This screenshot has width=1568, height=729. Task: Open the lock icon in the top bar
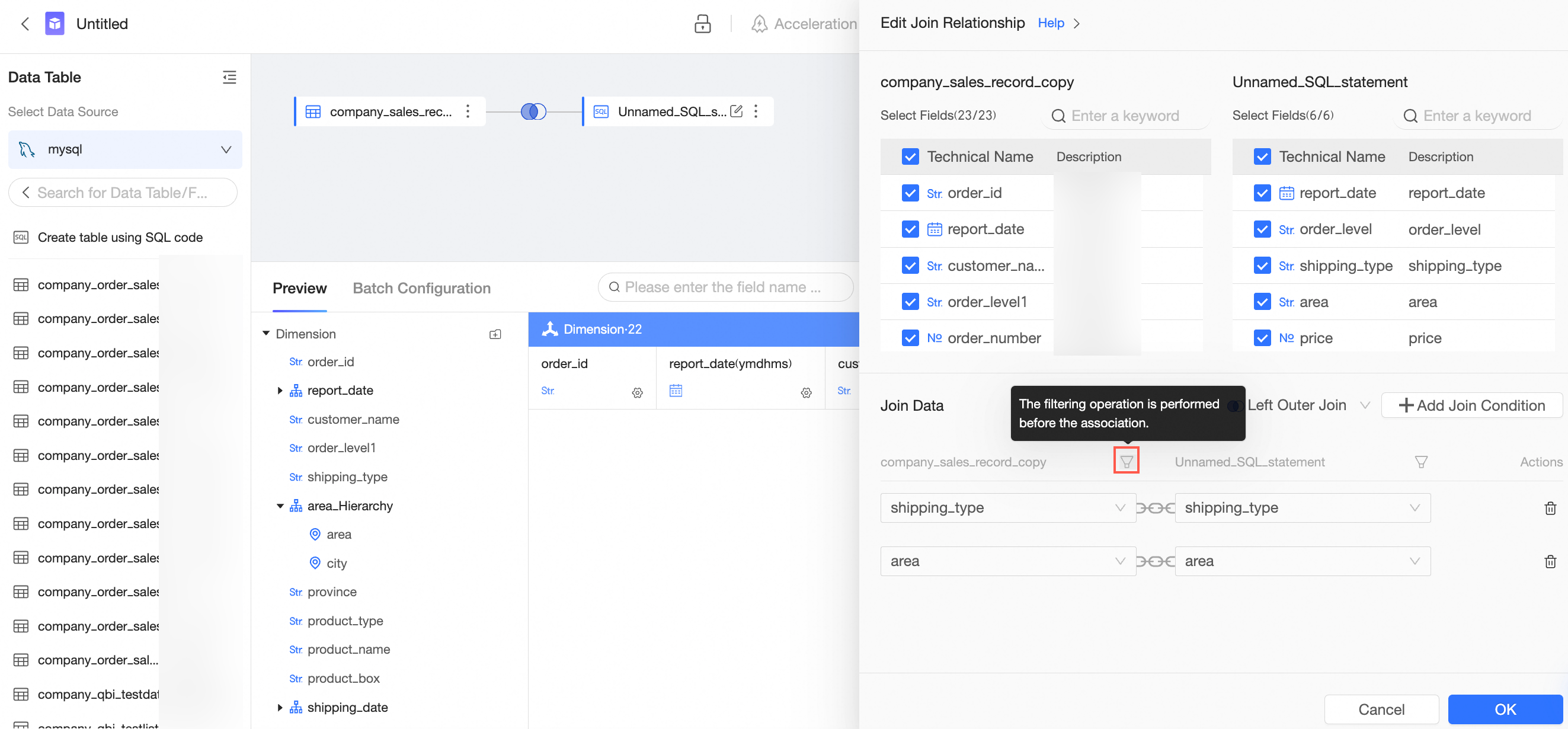[x=702, y=24]
